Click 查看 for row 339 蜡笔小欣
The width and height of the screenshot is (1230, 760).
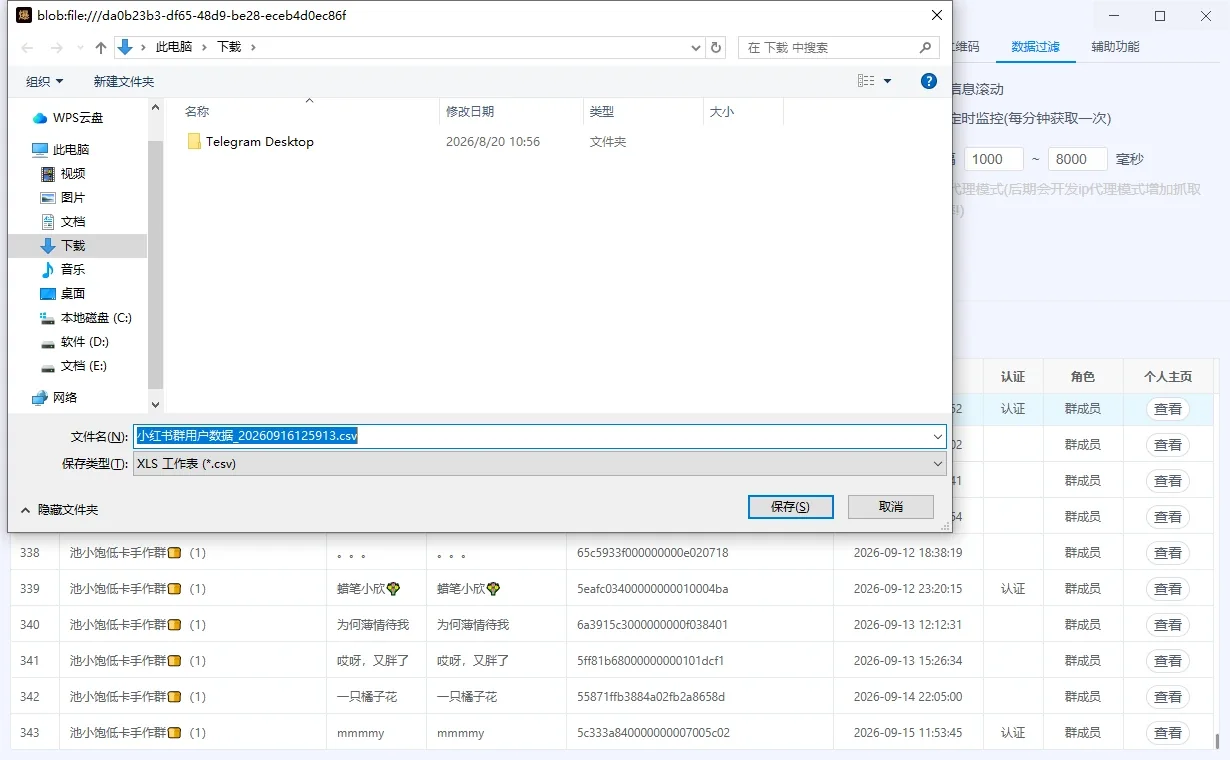click(x=1168, y=589)
